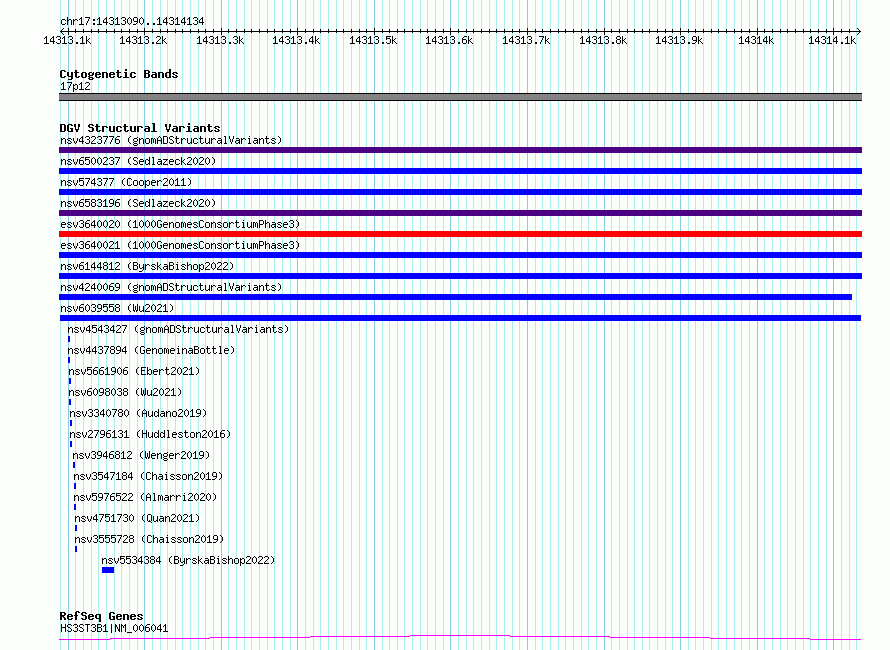
Task: Open the DGV Structural Variants track title
Action: pos(140,128)
